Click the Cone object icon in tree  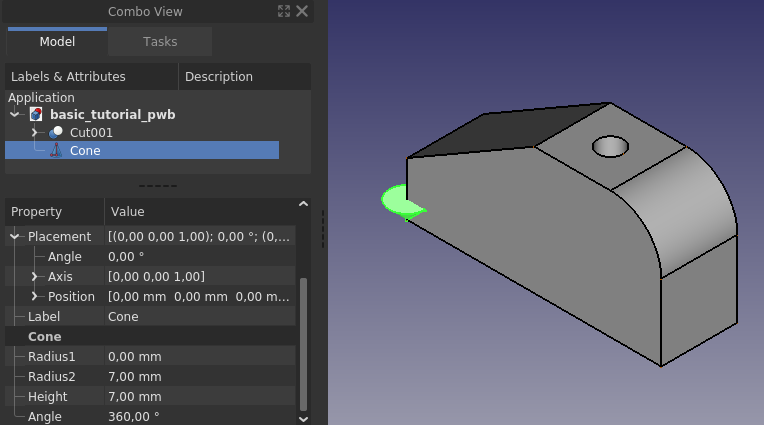56,150
